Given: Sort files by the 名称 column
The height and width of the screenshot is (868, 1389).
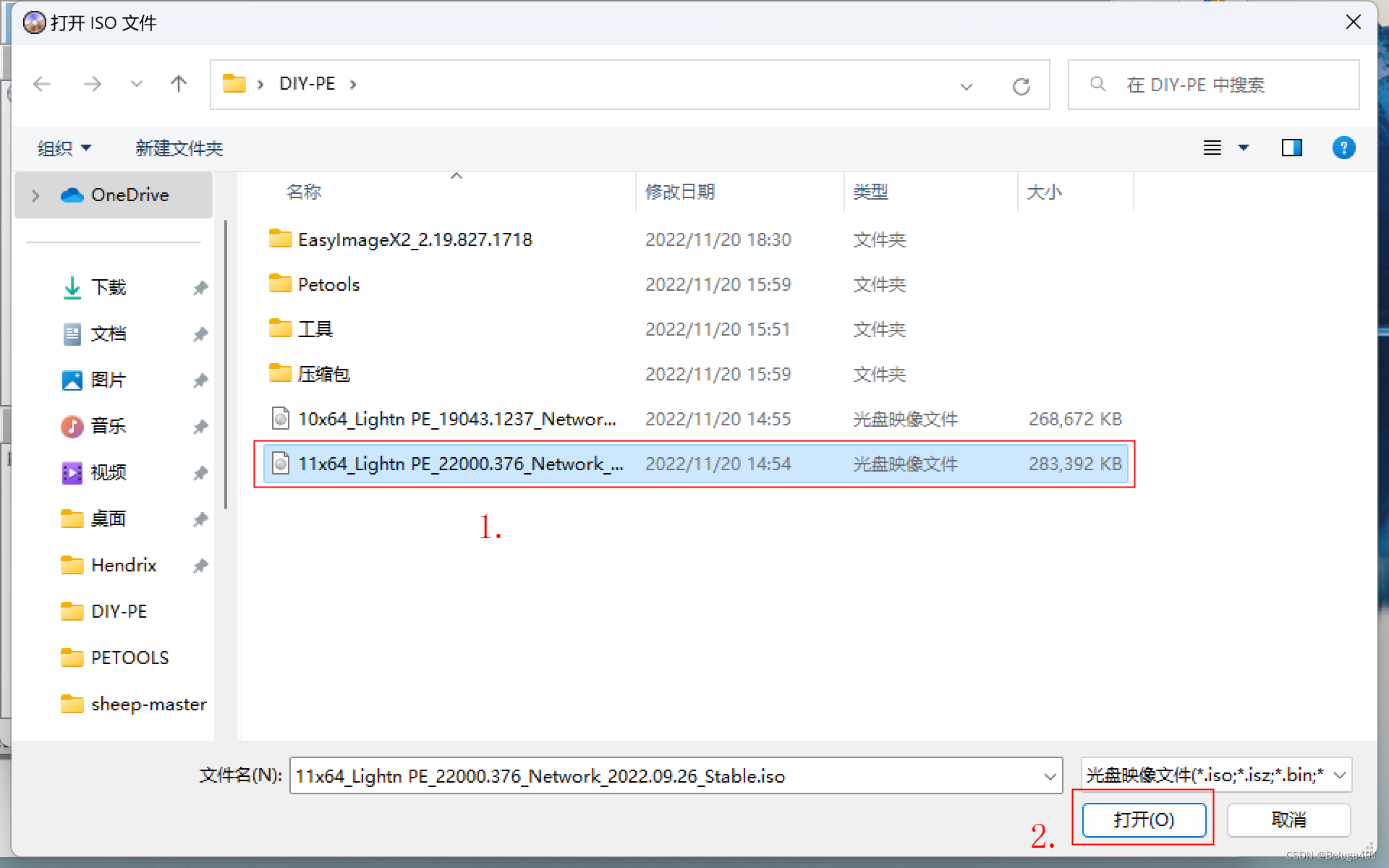Looking at the screenshot, I should click(304, 192).
